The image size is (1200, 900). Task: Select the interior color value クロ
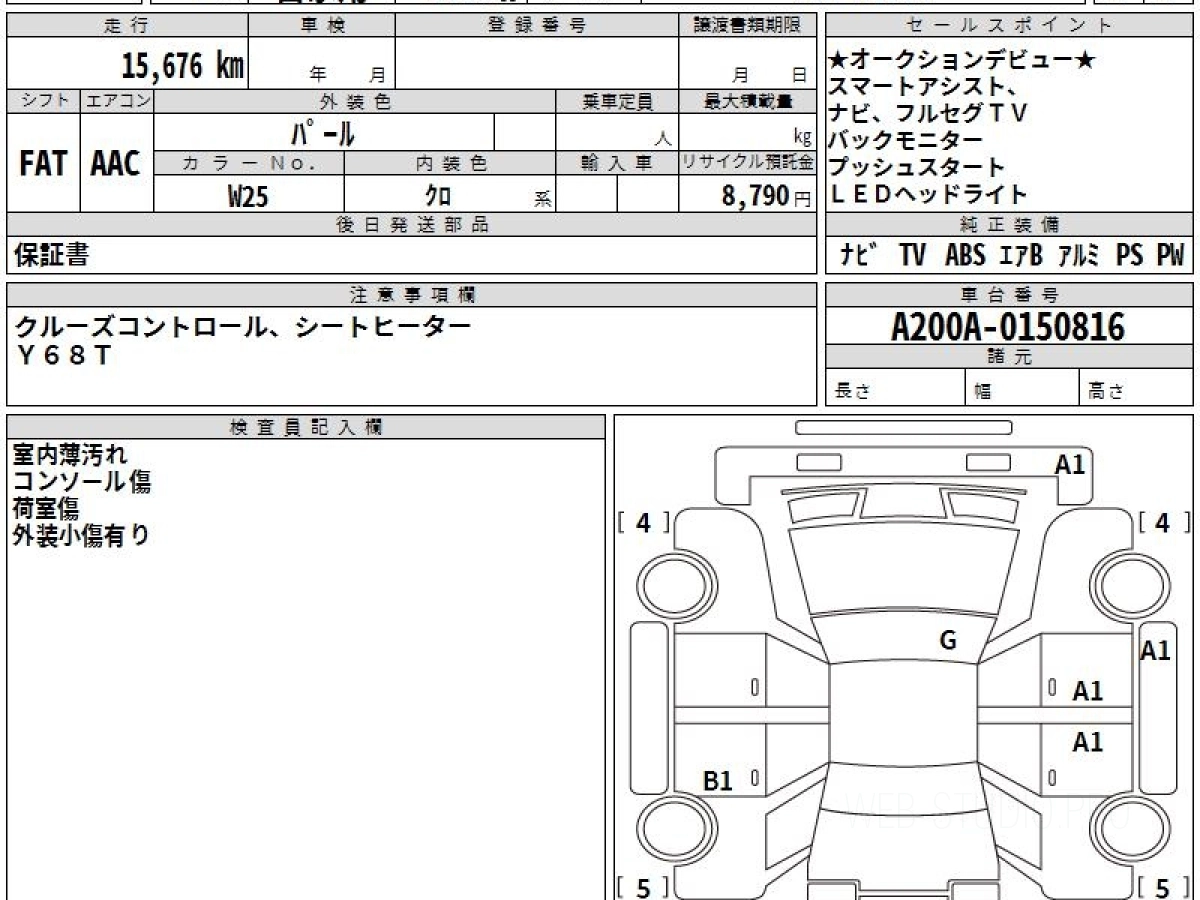click(x=438, y=196)
